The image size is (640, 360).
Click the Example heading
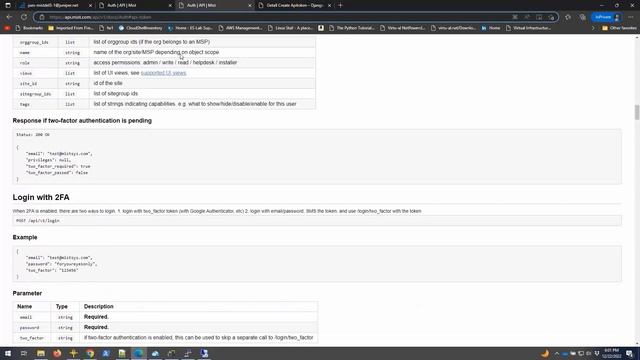[x=25, y=238]
